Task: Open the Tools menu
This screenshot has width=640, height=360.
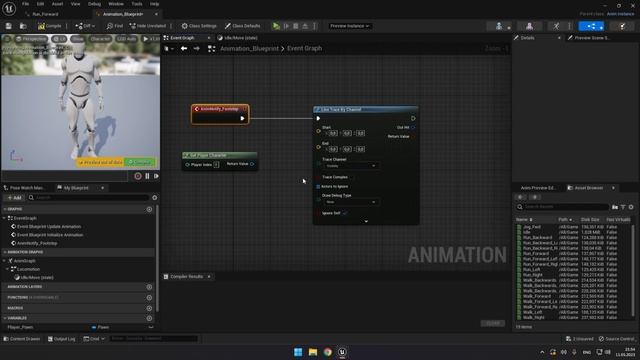Action: point(137,4)
